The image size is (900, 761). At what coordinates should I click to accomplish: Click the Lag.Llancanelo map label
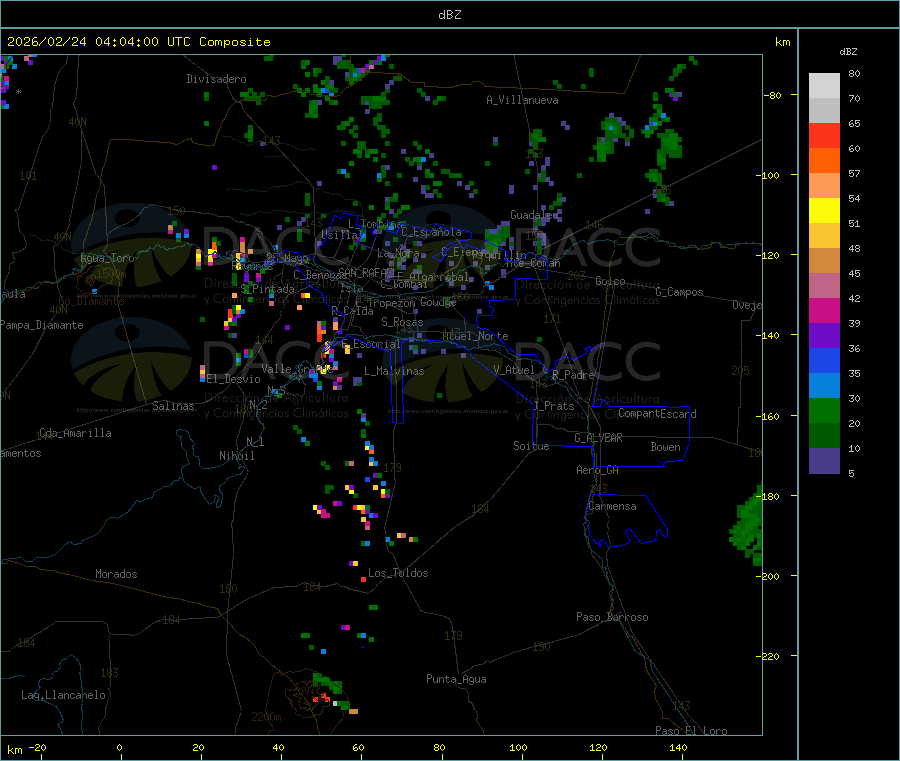point(63,695)
